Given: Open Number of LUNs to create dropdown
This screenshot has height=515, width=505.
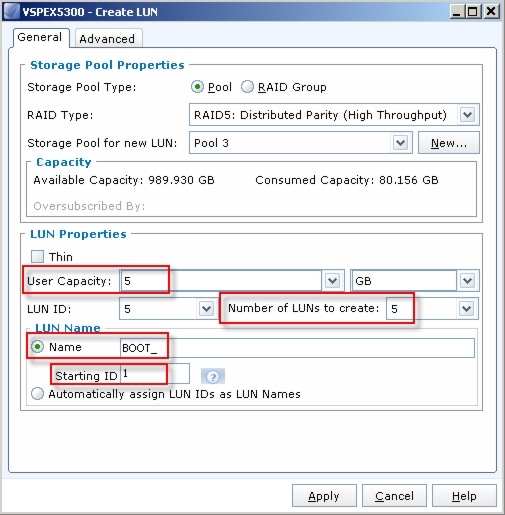Looking at the screenshot, I should [x=466, y=309].
